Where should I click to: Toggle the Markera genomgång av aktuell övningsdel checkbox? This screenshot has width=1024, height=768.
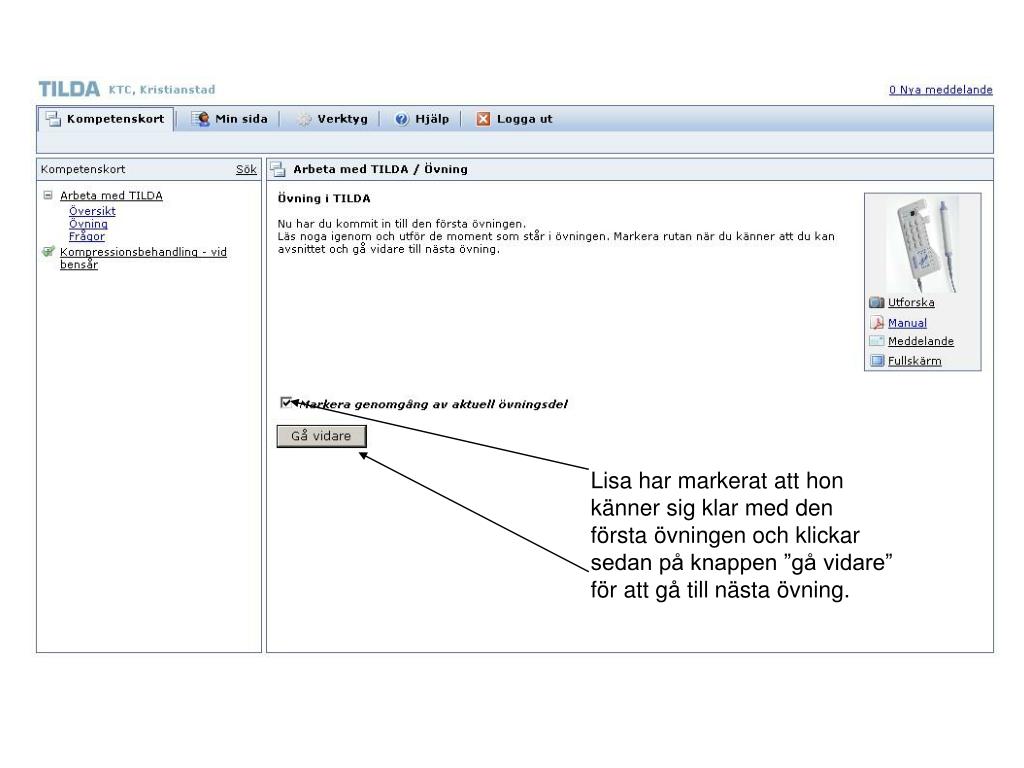pyautogui.click(x=285, y=402)
